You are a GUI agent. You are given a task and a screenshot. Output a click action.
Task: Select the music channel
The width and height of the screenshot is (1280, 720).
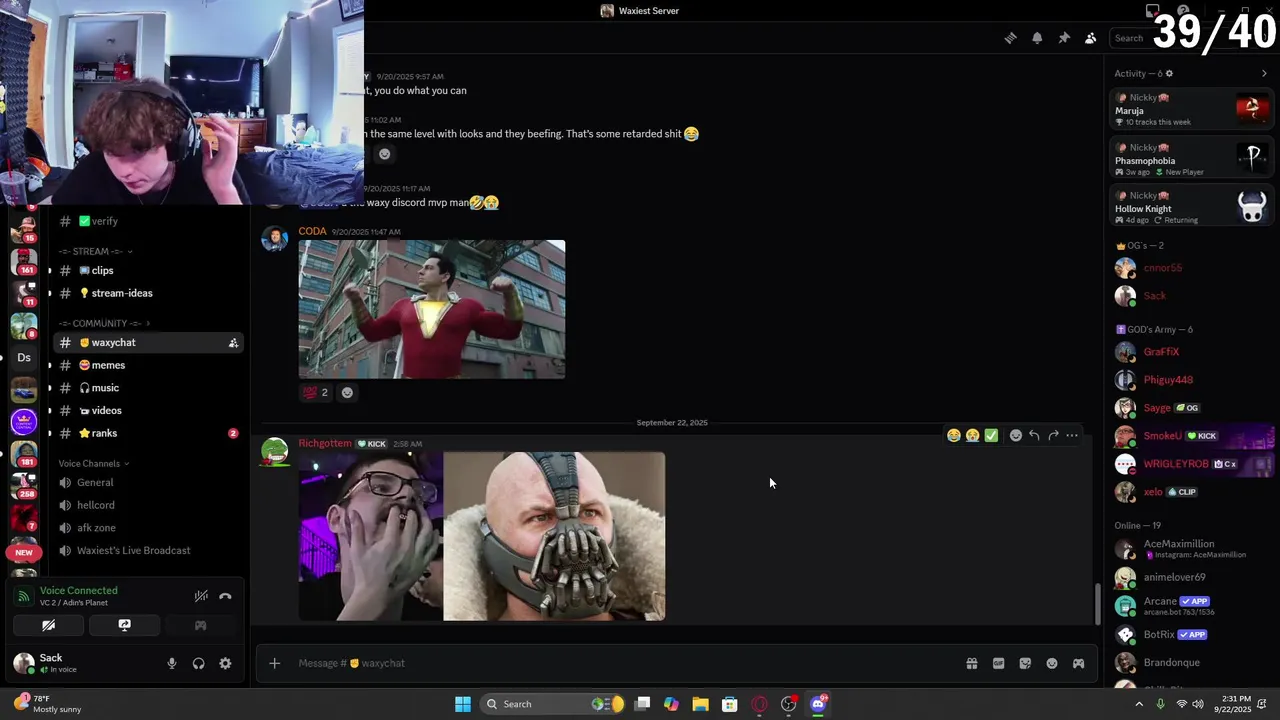tap(147, 388)
